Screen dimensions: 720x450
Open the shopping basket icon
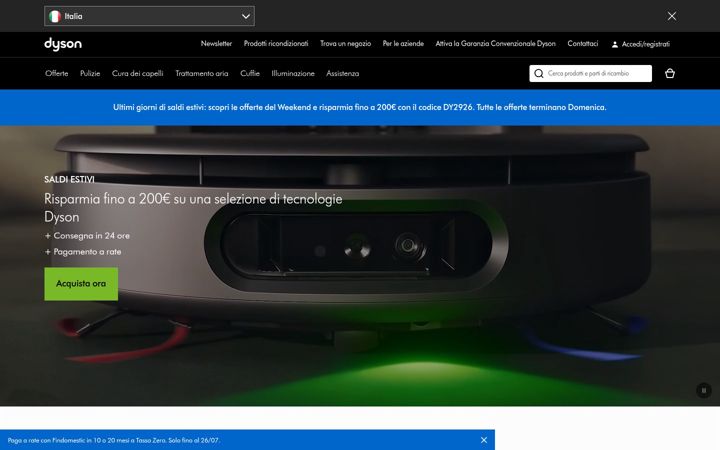tap(669, 73)
